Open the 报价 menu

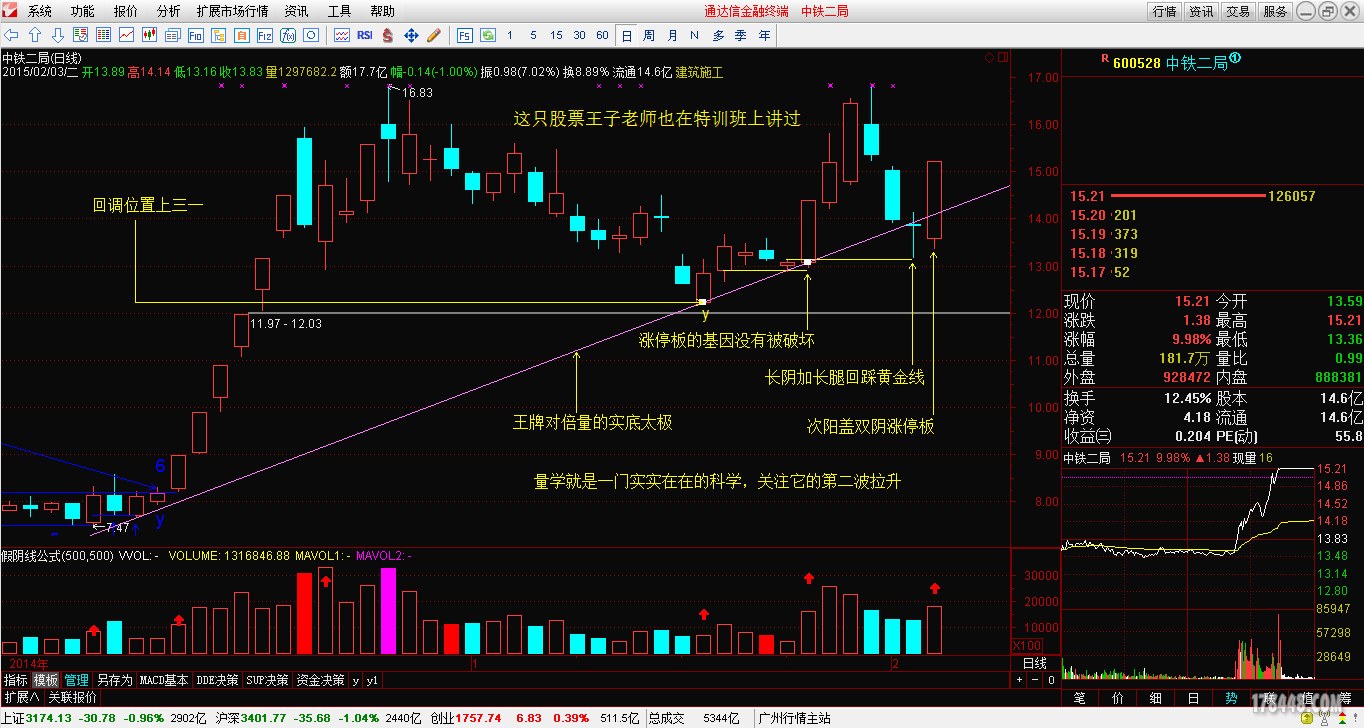126,11
